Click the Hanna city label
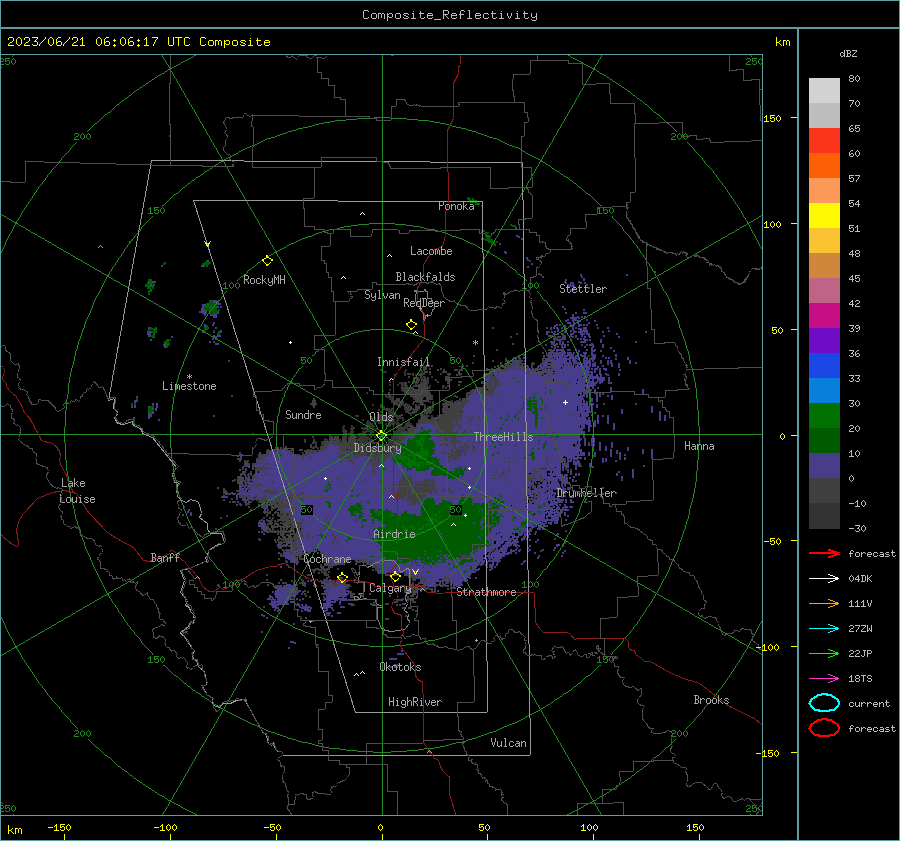Viewport: 900px width, 841px height. click(699, 446)
